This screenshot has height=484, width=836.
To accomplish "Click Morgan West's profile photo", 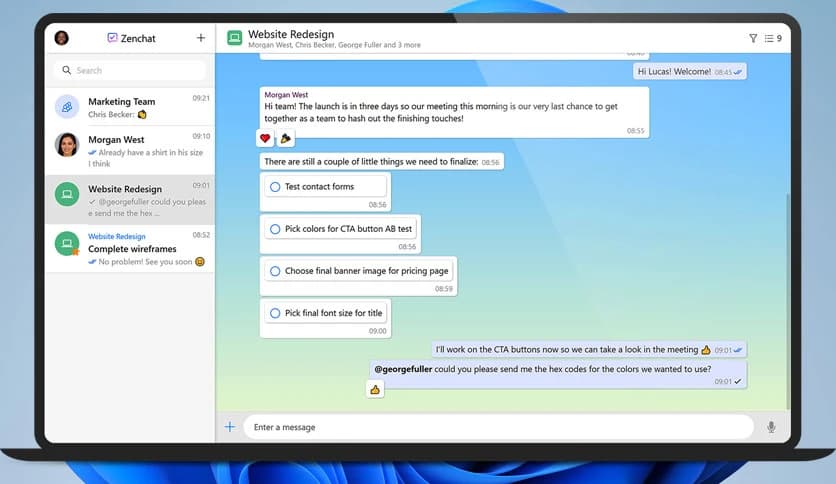I will (x=67, y=145).
